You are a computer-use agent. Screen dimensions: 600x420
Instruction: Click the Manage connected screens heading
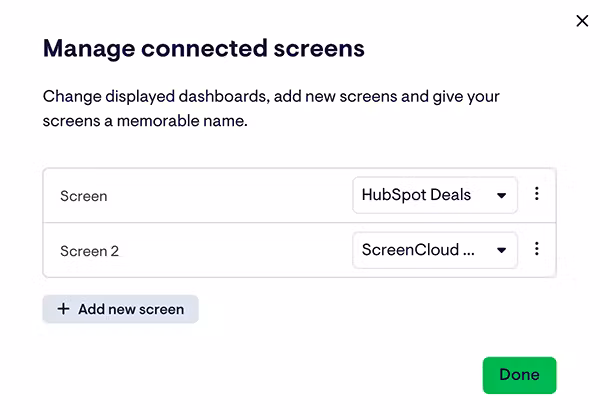pos(203,47)
